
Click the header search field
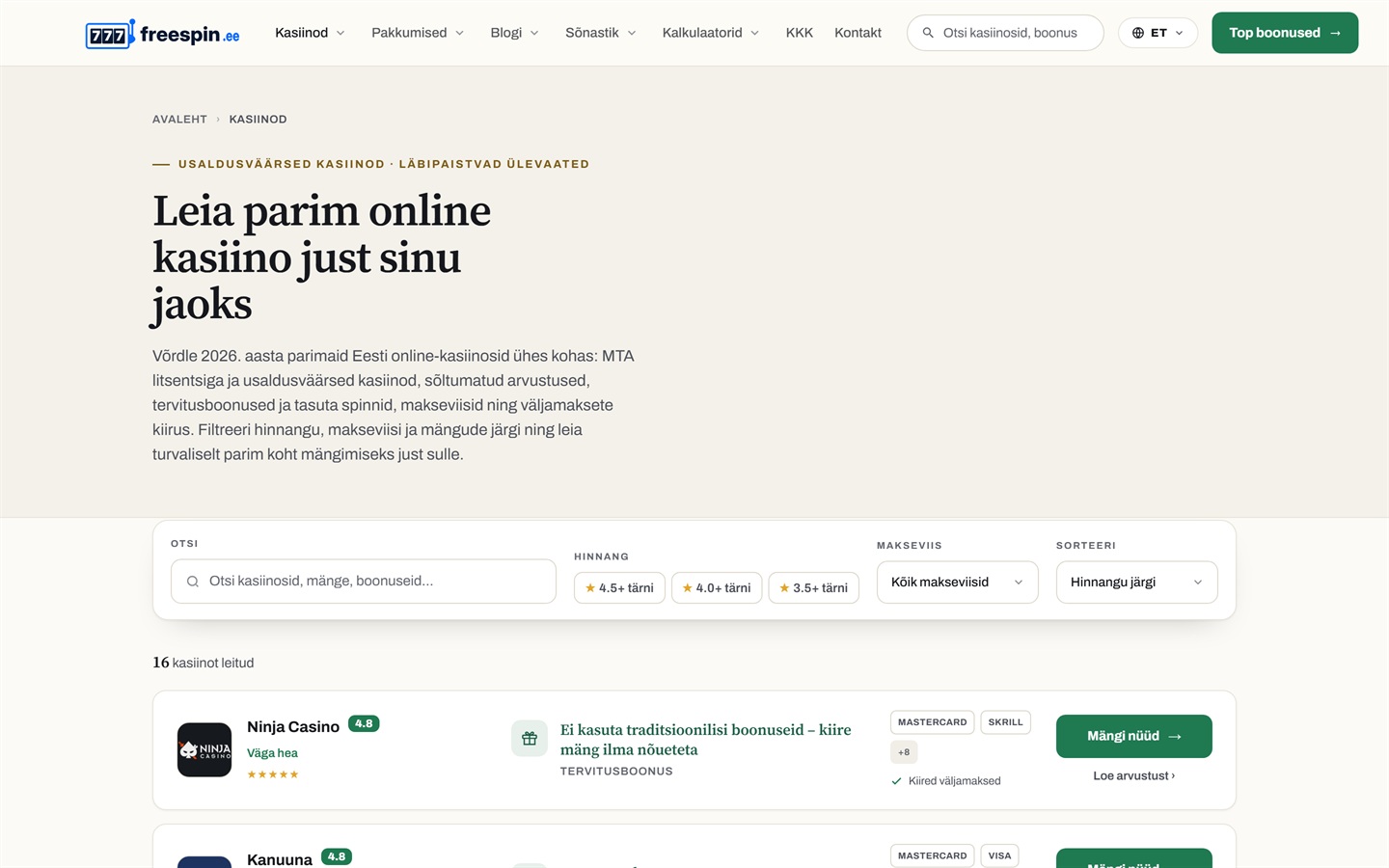[x=1005, y=33]
